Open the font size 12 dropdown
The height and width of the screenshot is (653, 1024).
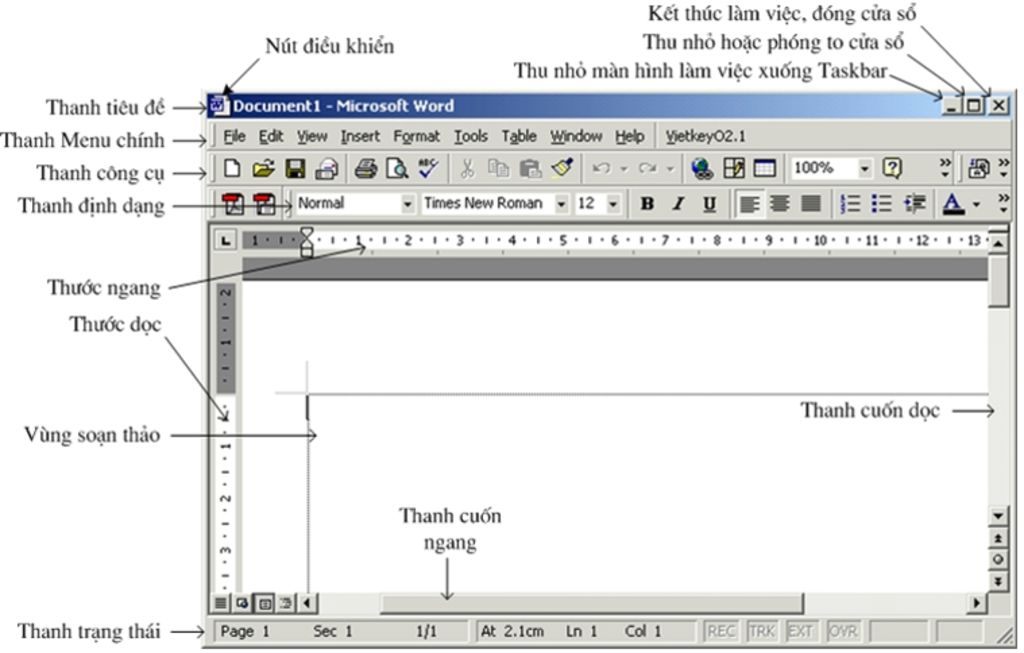613,204
